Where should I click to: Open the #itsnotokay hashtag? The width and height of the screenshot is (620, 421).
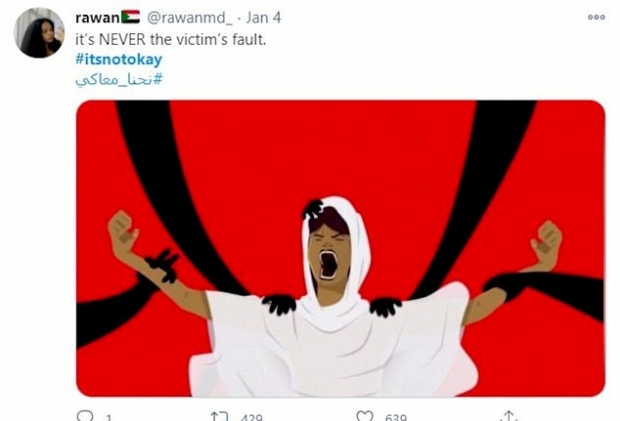pyautogui.click(x=119, y=59)
